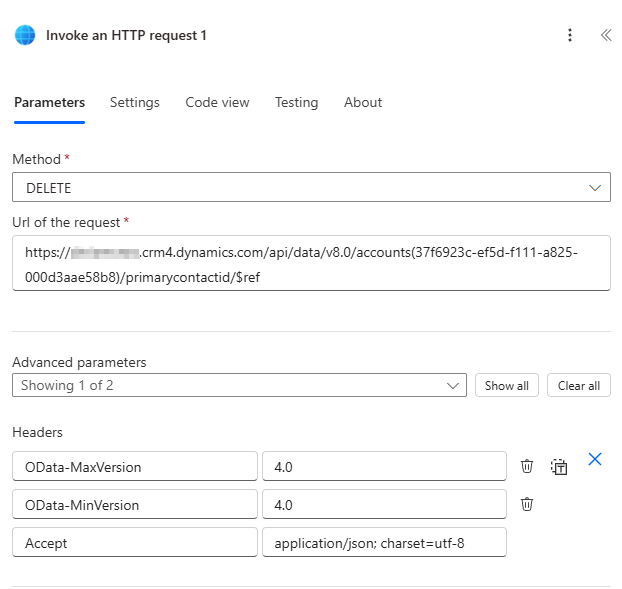Image resolution: width=622 pixels, height=589 pixels.
Task: Open the Parameters tab
Action: pos(50,102)
